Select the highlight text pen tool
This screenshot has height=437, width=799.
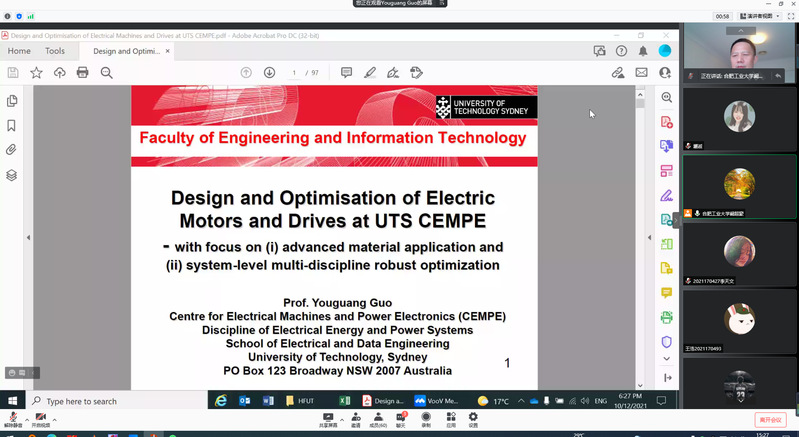click(370, 73)
